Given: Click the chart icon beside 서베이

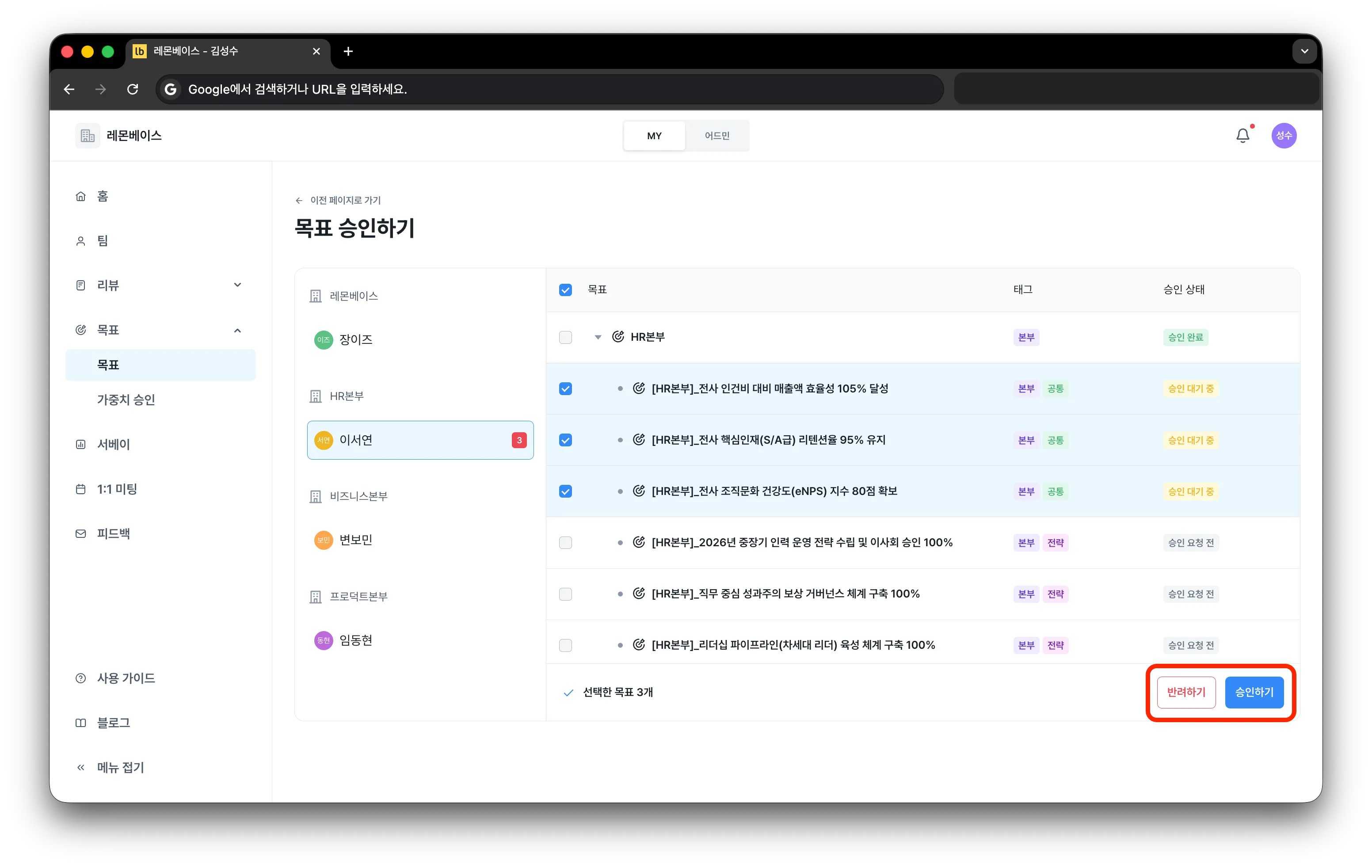Looking at the screenshot, I should 81,444.
